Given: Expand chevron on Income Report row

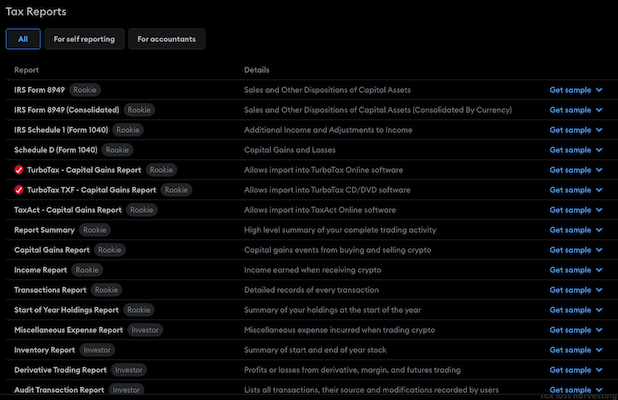Looking at the screenshot, I should 599,270.
